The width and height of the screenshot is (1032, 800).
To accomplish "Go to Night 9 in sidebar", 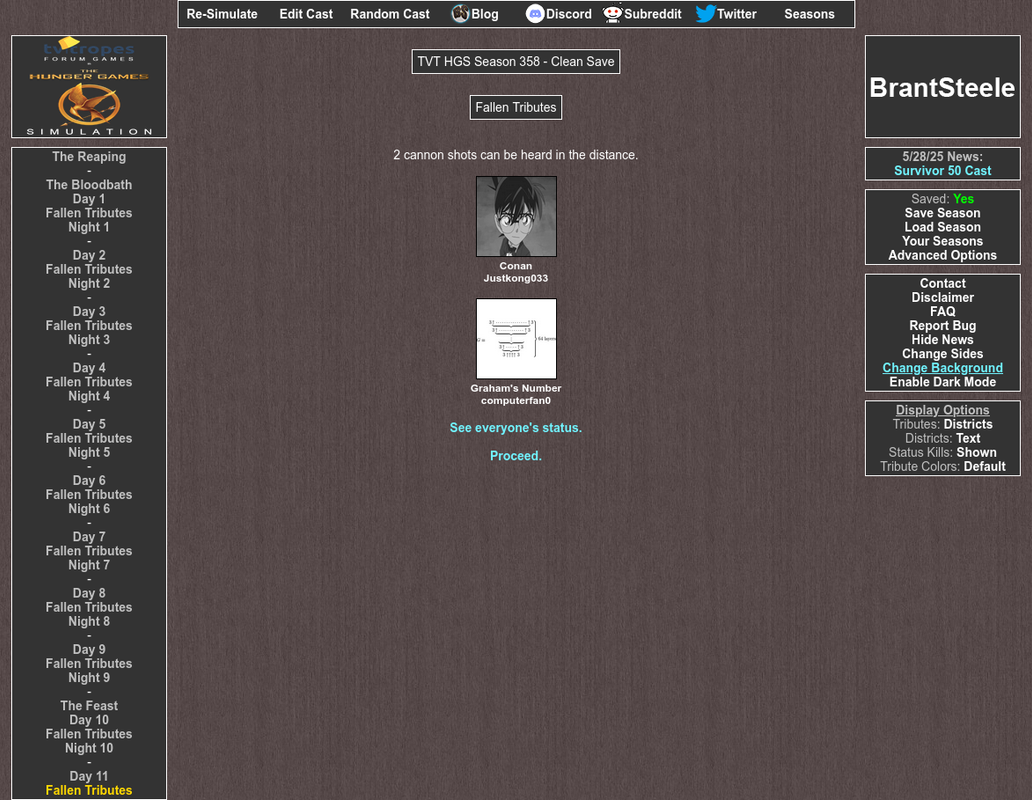I will click(x=89, y=678).
